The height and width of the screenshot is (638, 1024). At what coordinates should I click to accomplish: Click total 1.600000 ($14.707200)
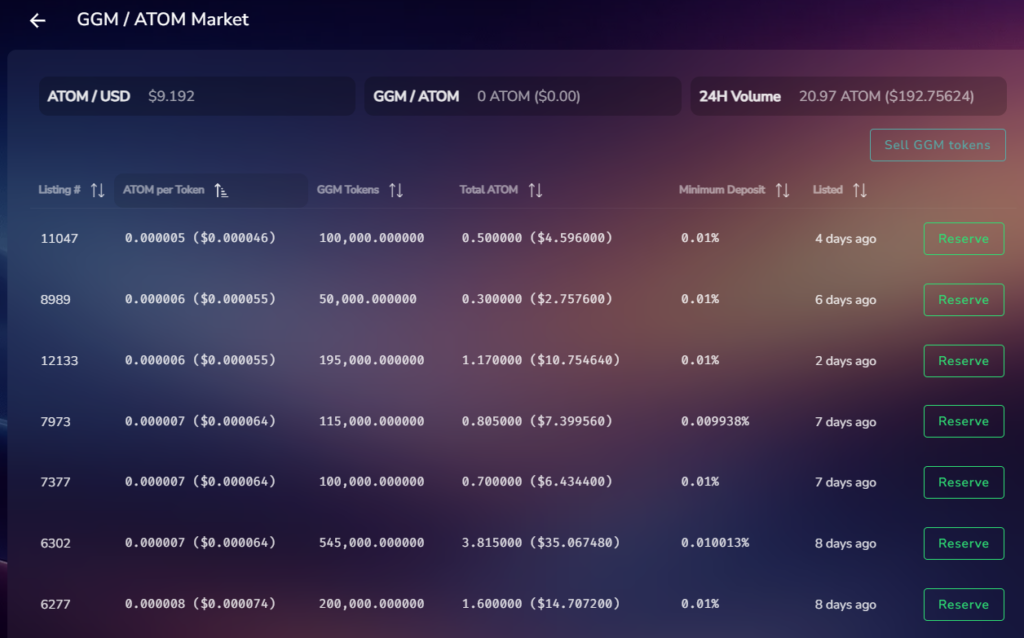coord(541,603)
